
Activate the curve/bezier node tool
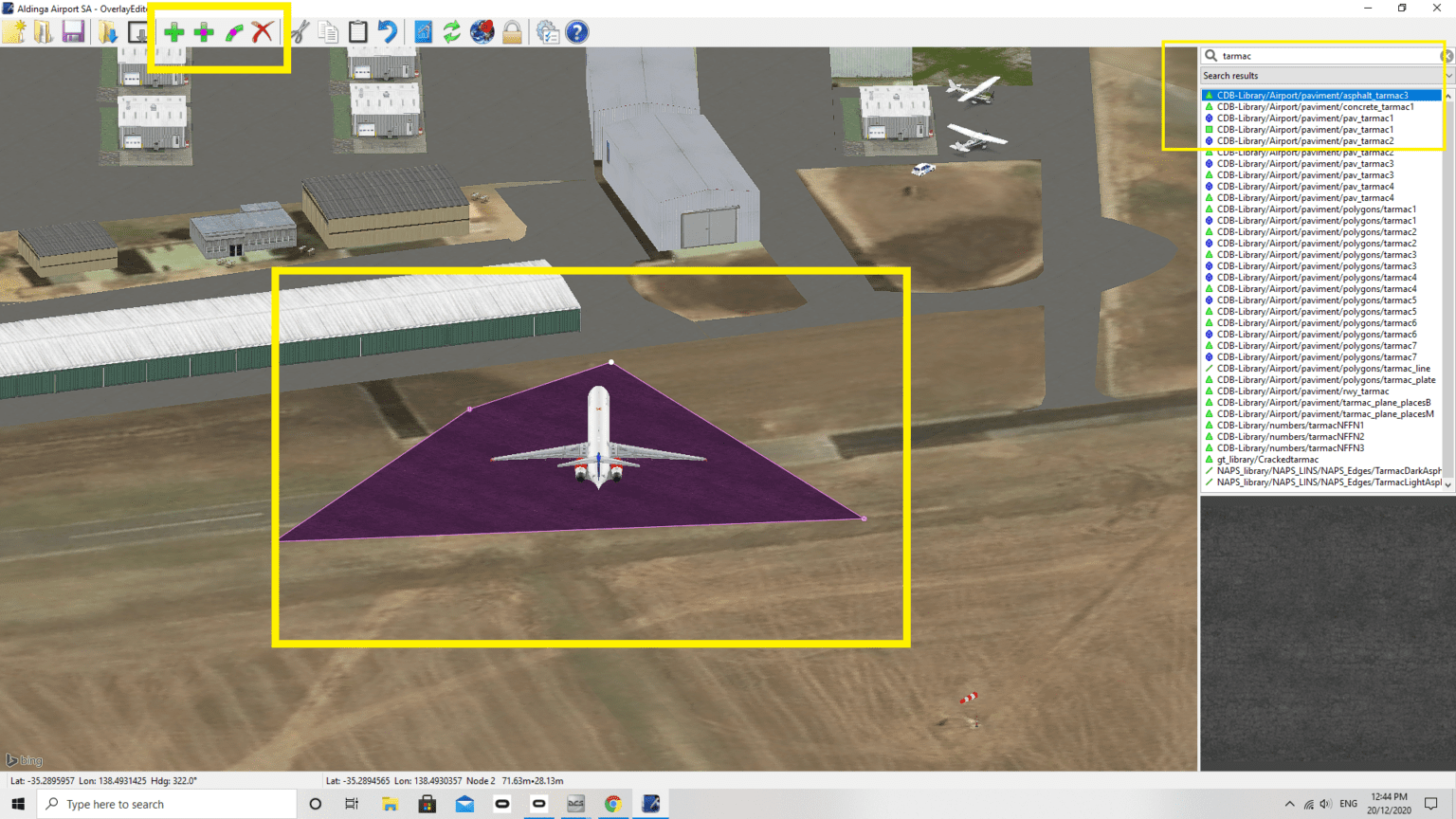(233, 31)
